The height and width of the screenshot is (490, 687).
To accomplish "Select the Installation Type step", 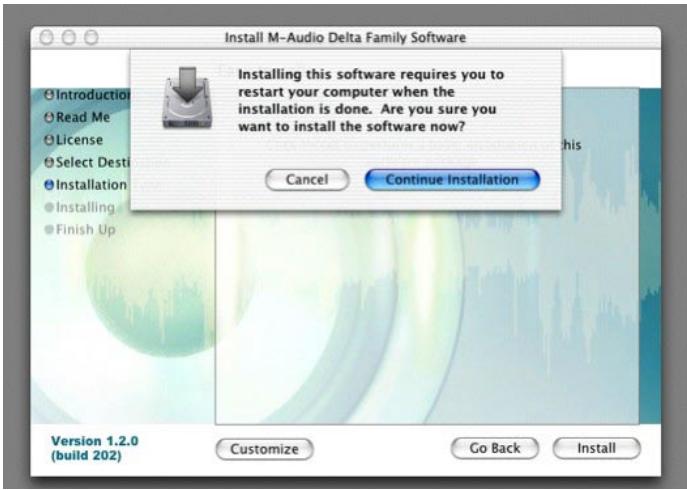I will point(87,185).
